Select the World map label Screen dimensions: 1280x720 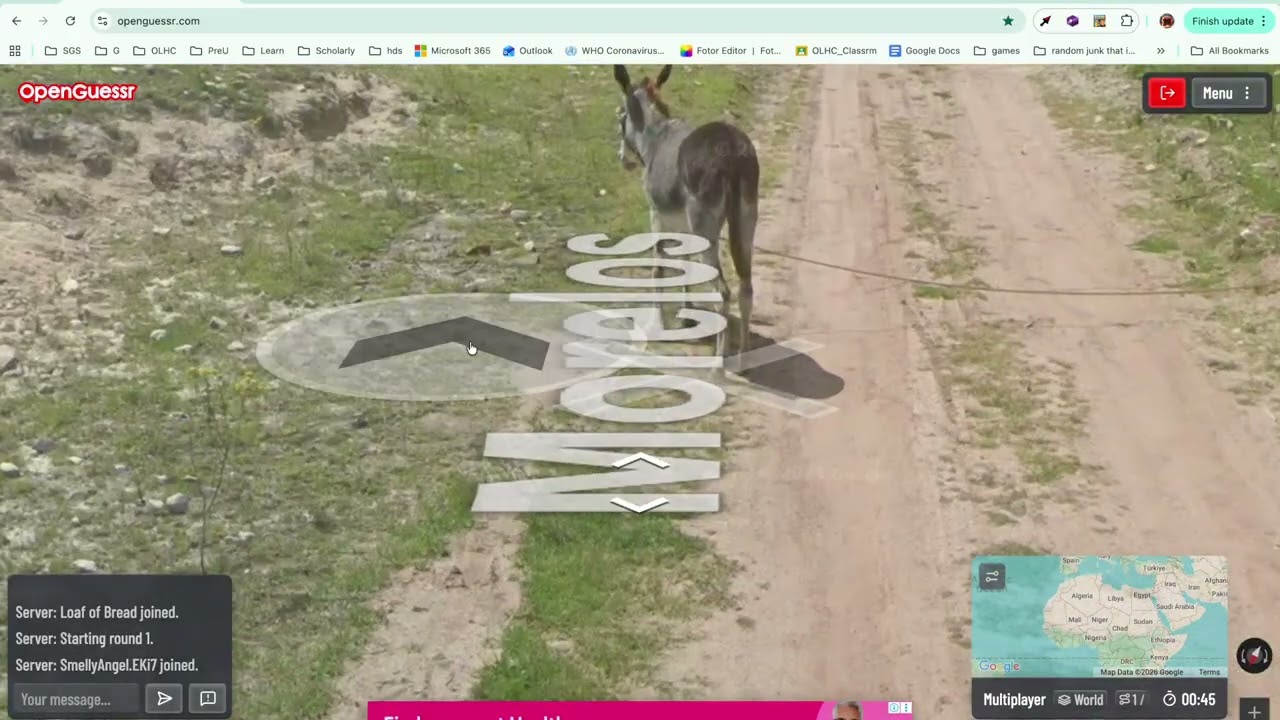tap(1081, 700)
